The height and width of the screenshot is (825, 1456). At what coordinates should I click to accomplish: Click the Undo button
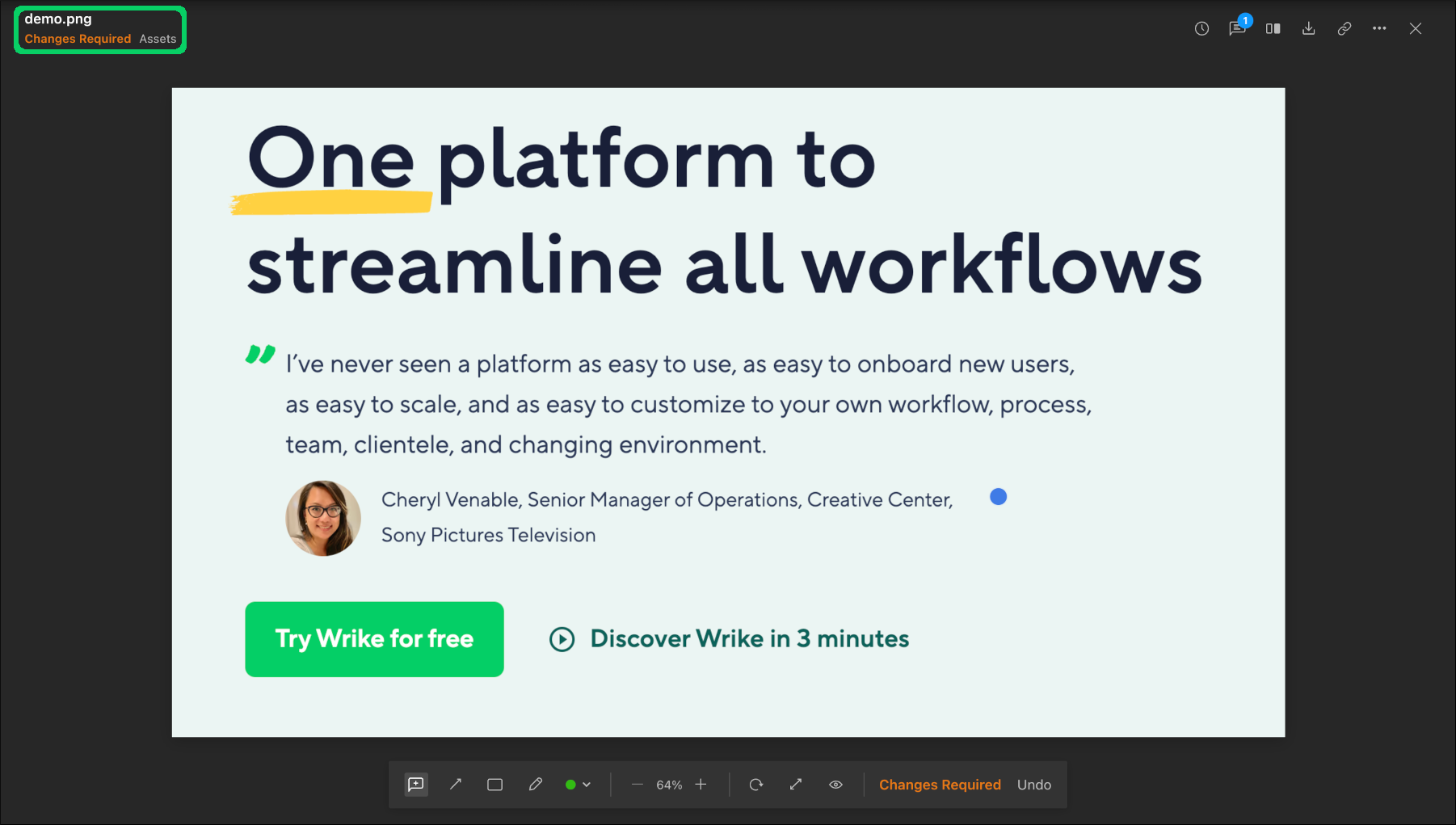(x=1033, y=785)
